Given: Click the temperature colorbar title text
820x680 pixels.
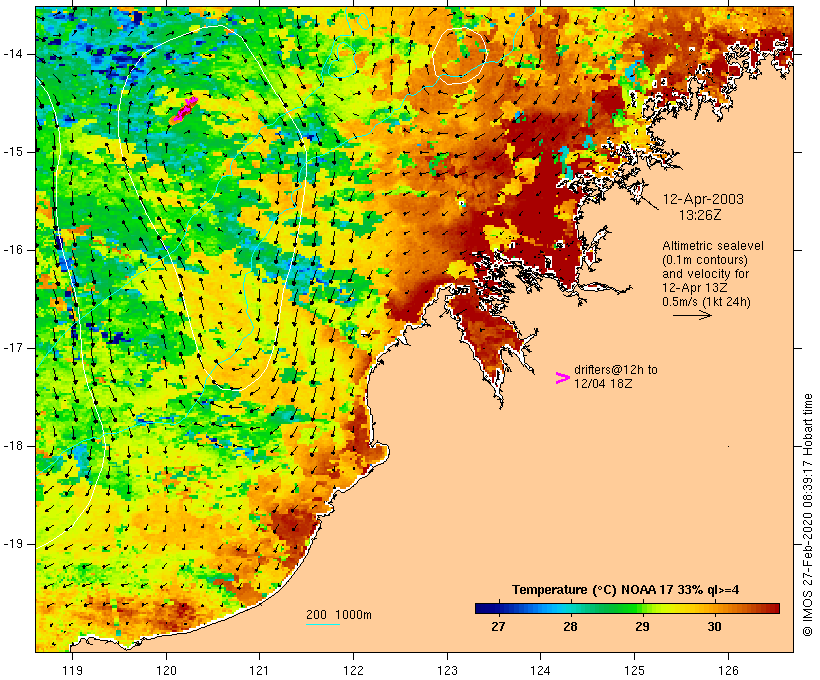Looking at the screenshot, I should pos(625,590).
